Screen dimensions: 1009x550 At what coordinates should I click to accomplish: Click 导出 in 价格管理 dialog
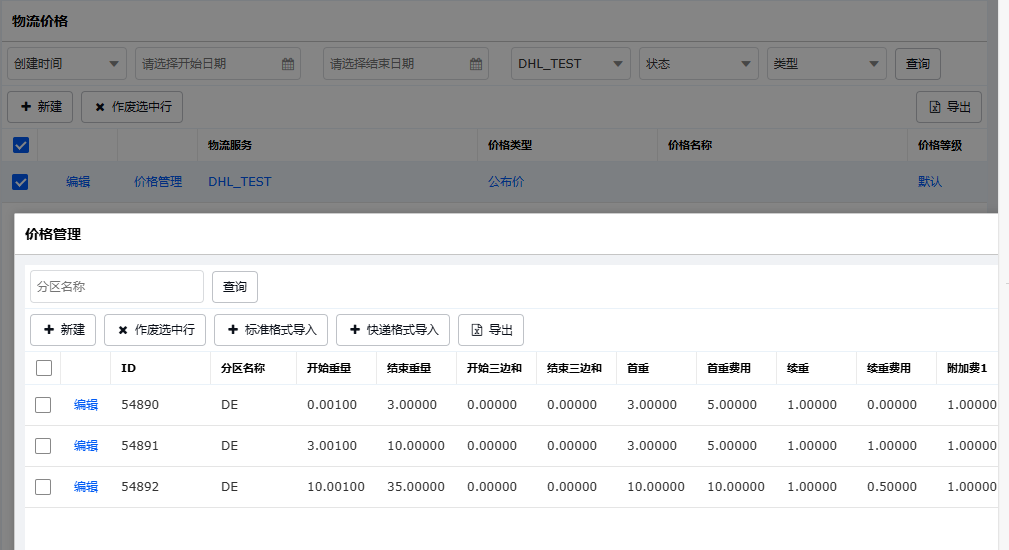491,330
